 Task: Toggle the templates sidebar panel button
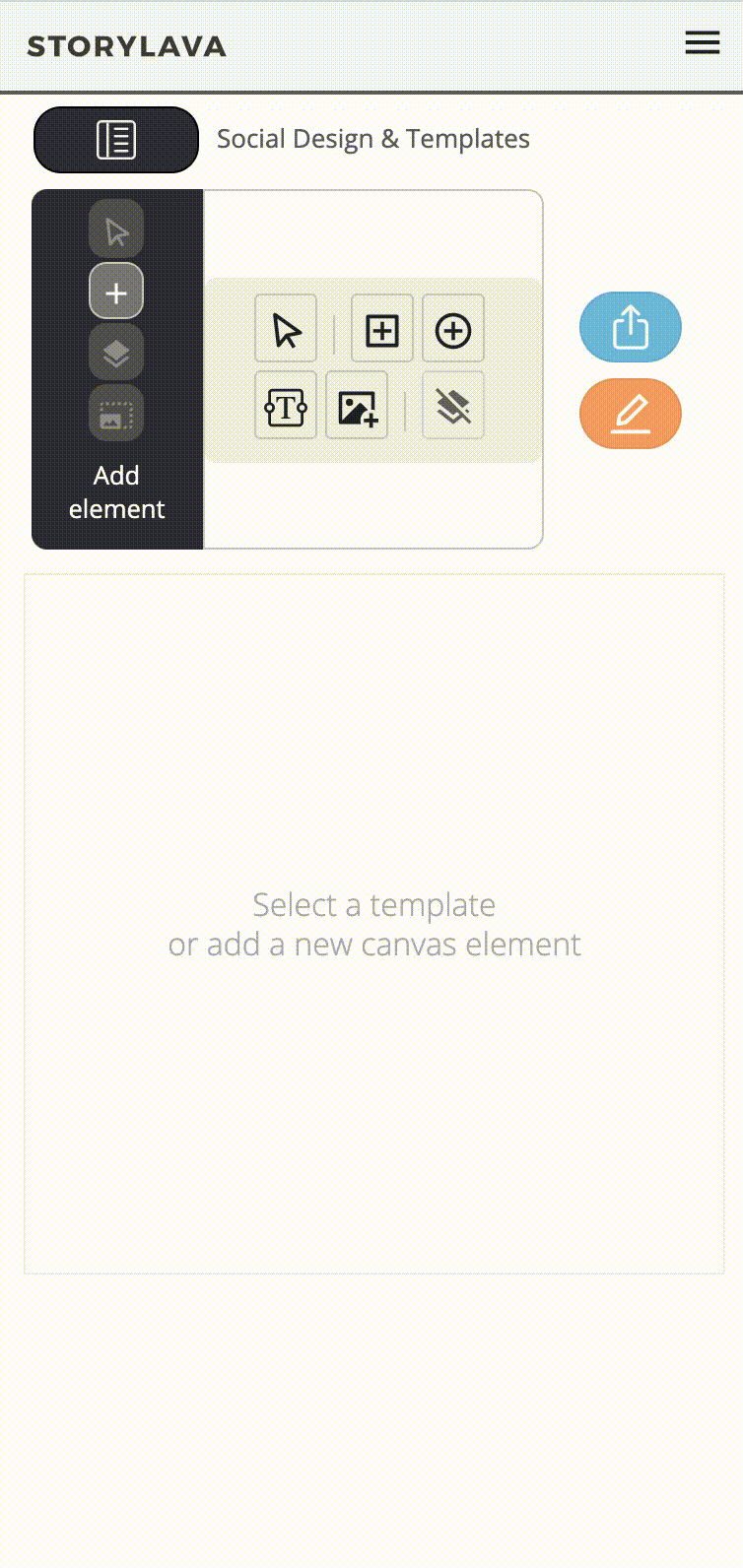click(116, 140)
